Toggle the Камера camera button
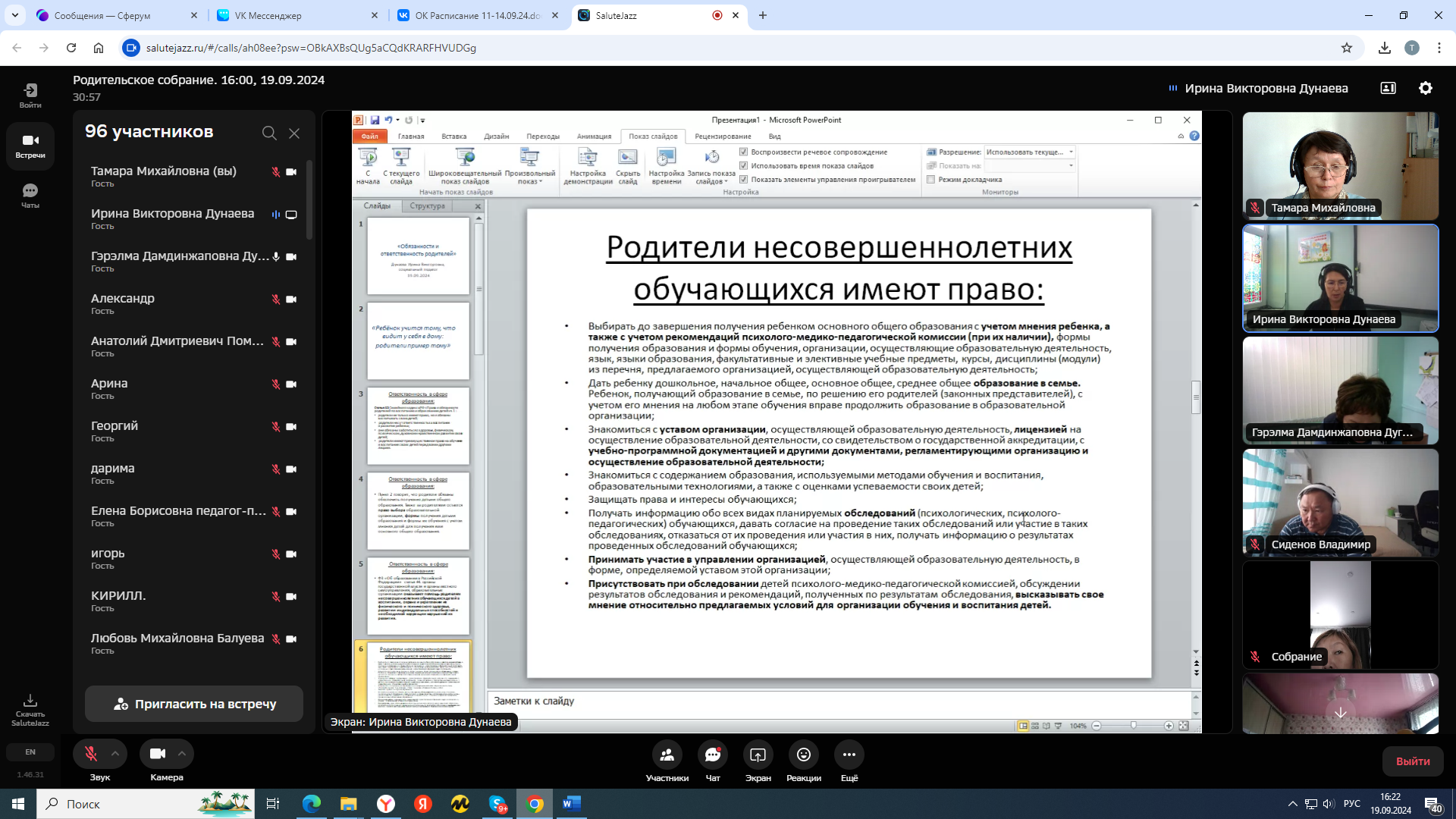The height and width of the screenshot is (819, 1456). coord(158,754)
